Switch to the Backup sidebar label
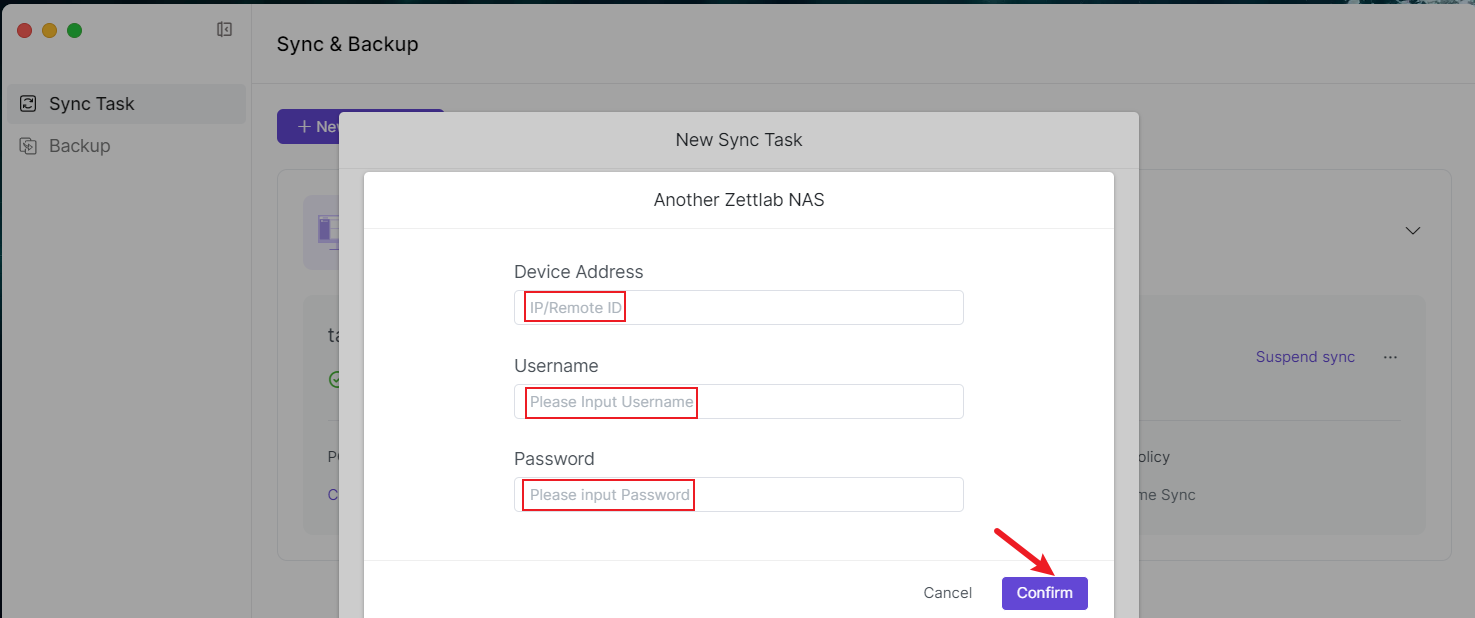 [x=80, y=146]
